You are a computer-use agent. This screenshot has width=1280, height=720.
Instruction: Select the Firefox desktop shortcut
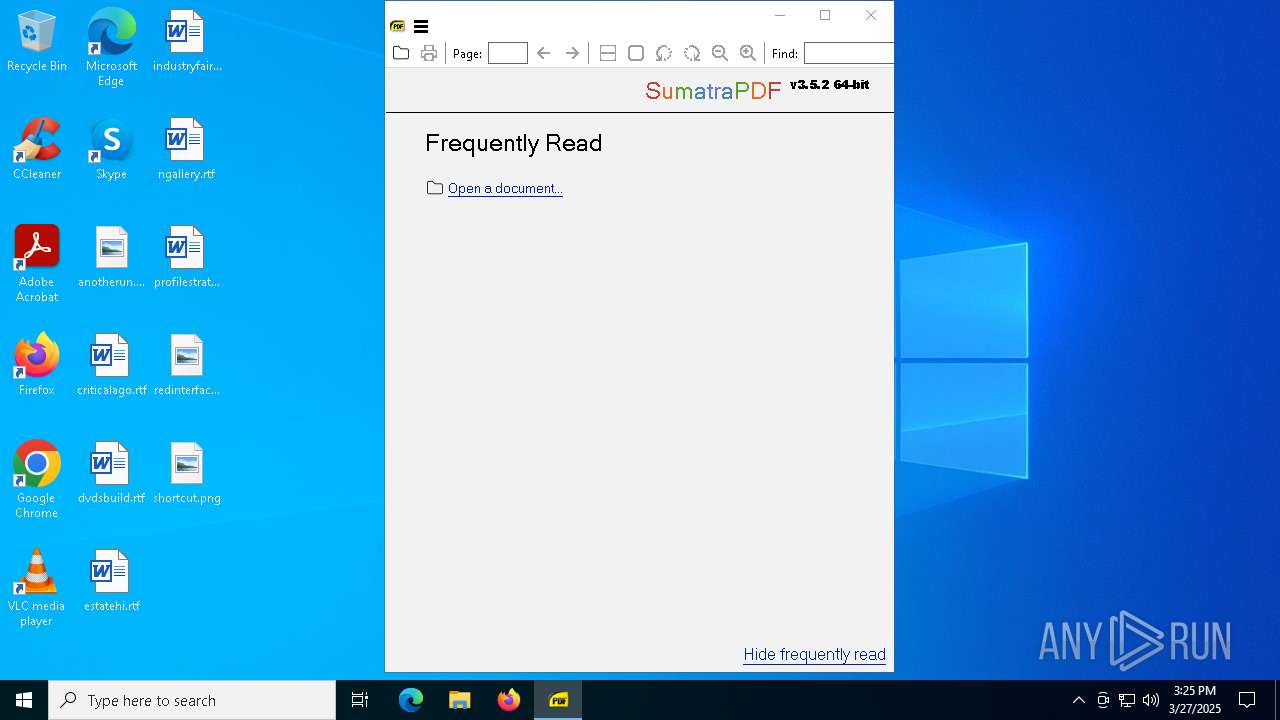coord(37,366)
